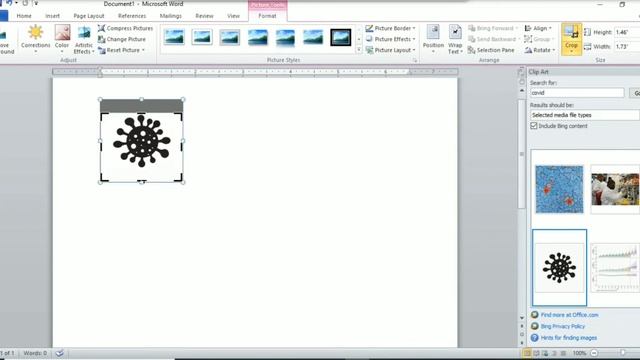Open Picture Effects dropdown

click(x=390, y=39)
